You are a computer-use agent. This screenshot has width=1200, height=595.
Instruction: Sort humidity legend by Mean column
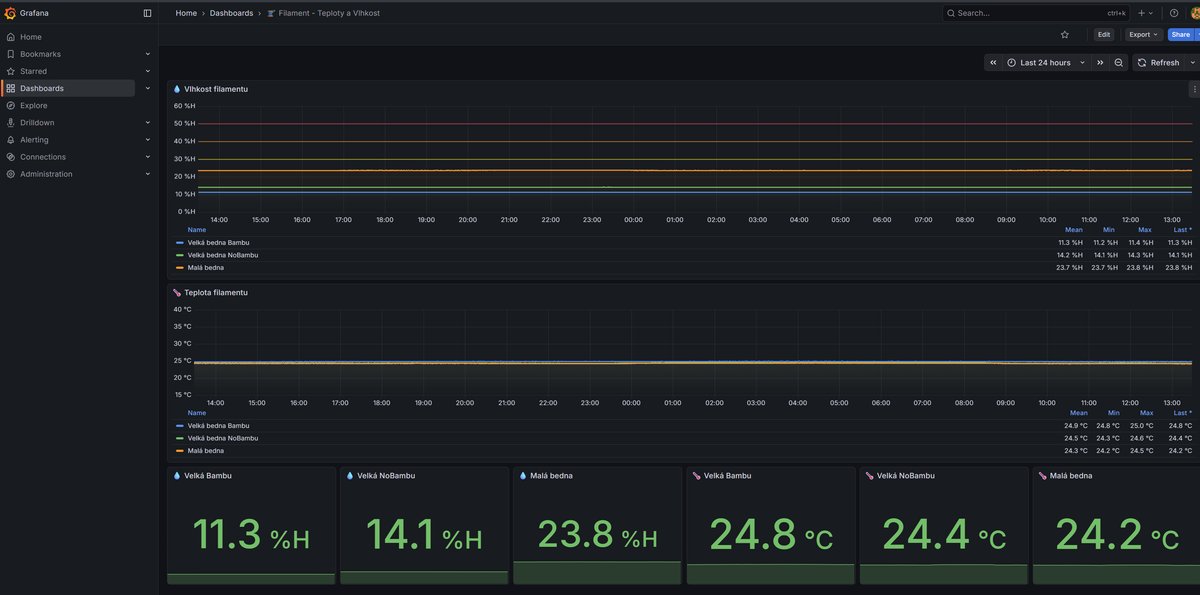pyautogui.click(x=1074, y=230)
